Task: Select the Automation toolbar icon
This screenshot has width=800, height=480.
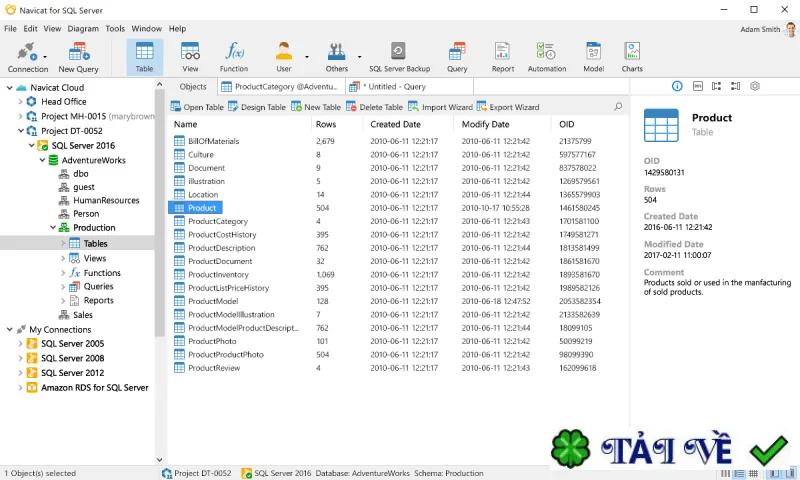Action: 546,57
